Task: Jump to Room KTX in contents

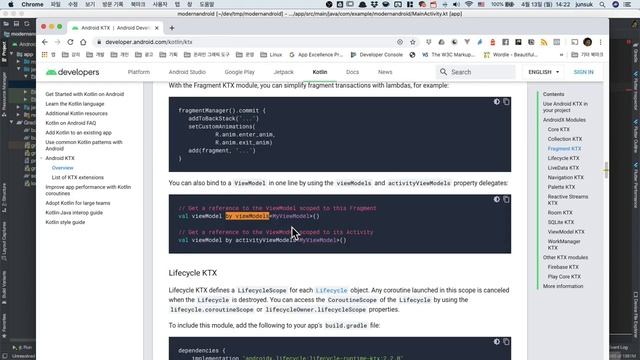Action: [560, 213]
